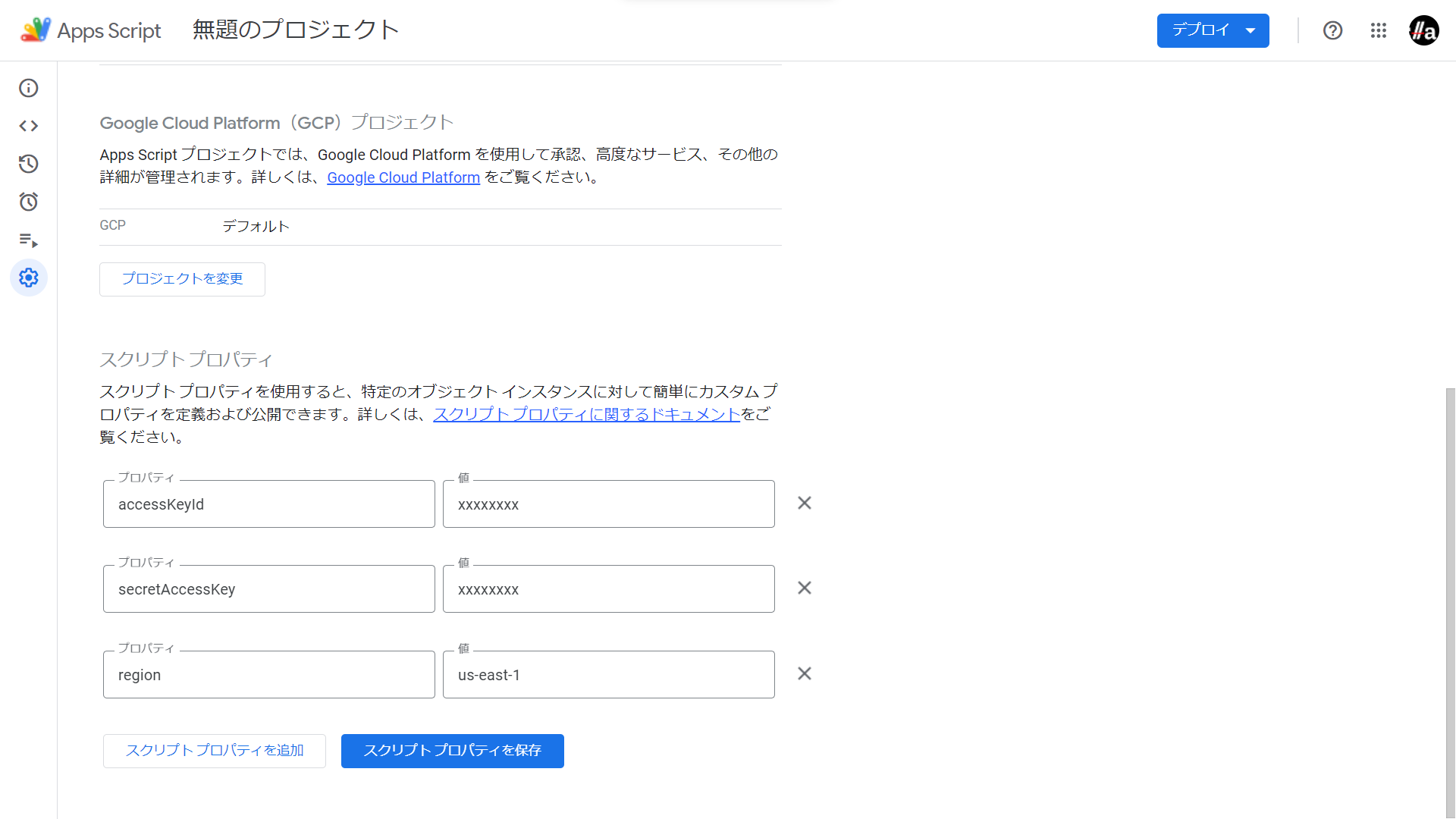
Task: Select the Project Settings gear icon
Action: [29, 278]
